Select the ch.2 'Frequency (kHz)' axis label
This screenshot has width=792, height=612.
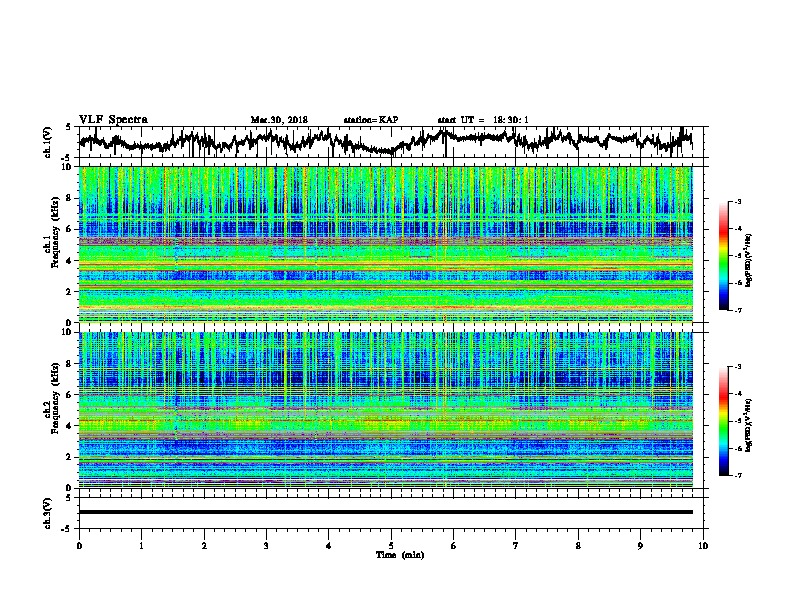(55, 398)
